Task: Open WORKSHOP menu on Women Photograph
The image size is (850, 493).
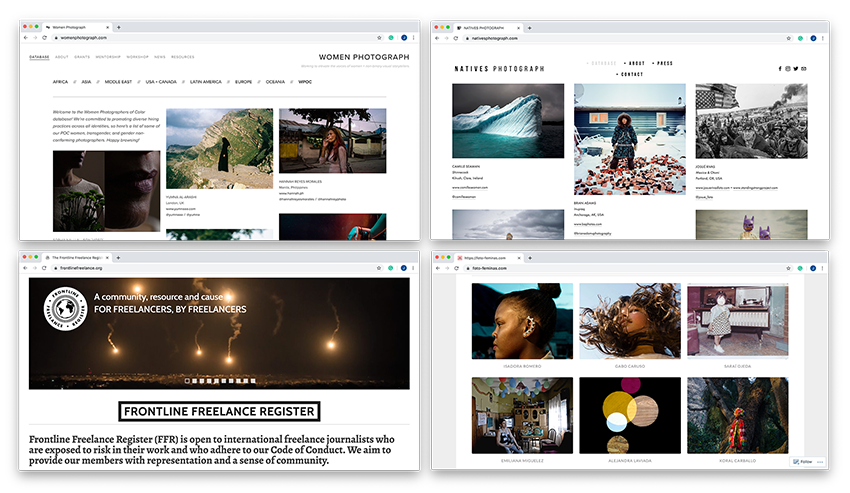Action: coord(137,57)
